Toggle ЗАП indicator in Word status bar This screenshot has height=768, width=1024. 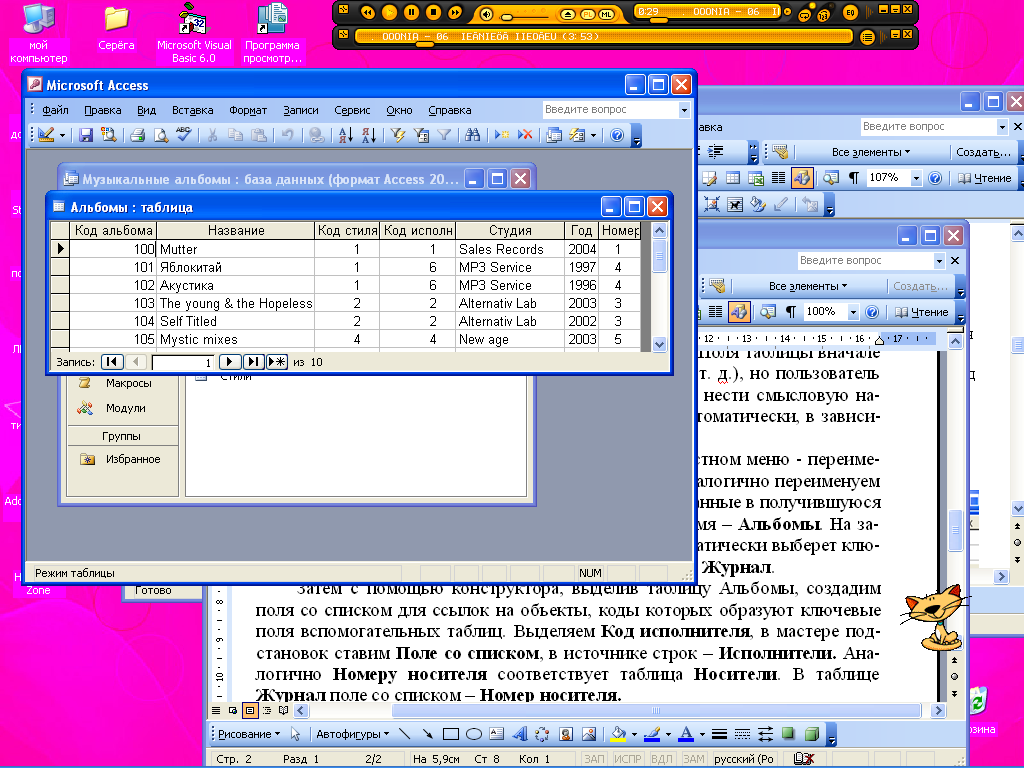coord(594,759)
